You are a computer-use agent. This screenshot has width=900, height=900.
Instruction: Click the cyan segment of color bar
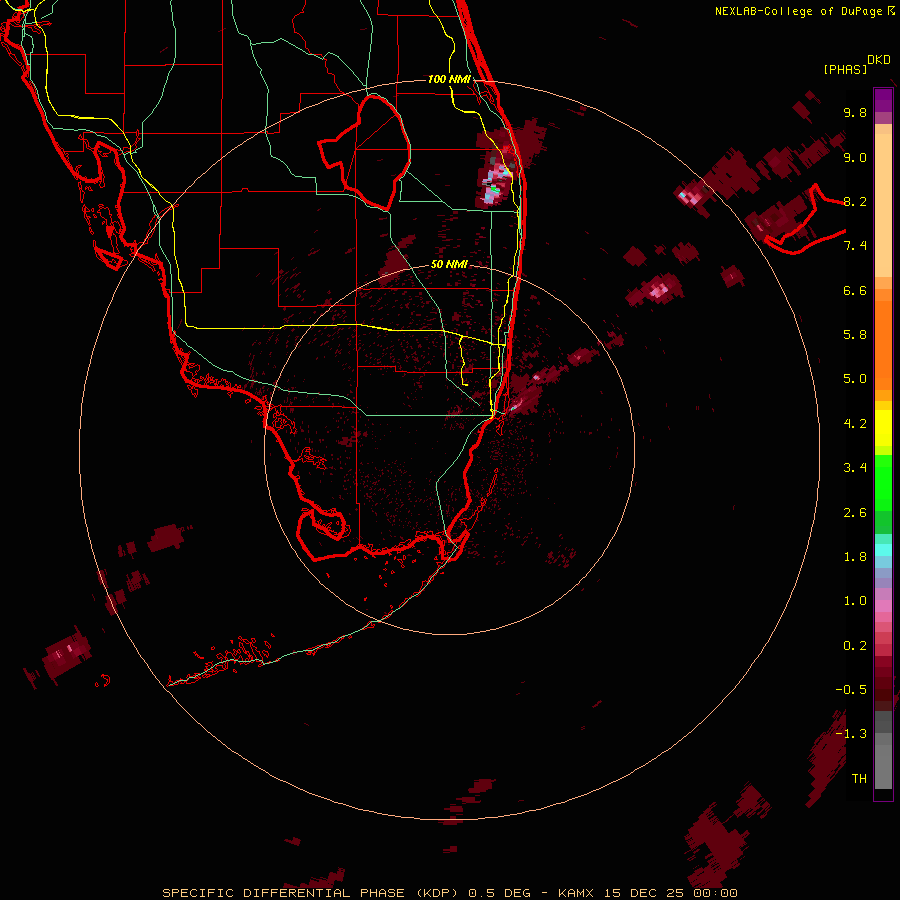click(883, 550)
